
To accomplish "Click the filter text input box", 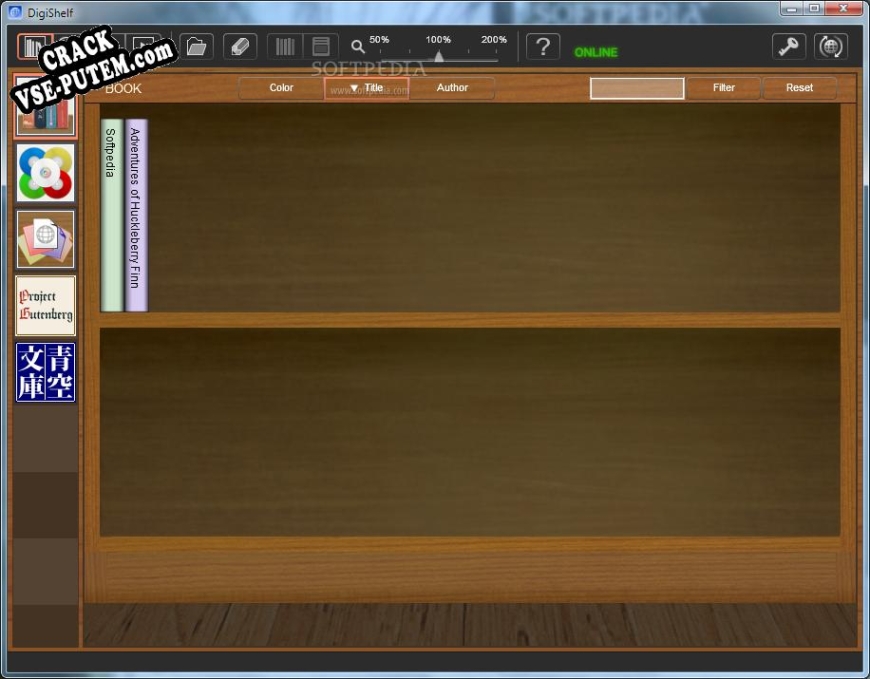I will [x=637, y=88].
